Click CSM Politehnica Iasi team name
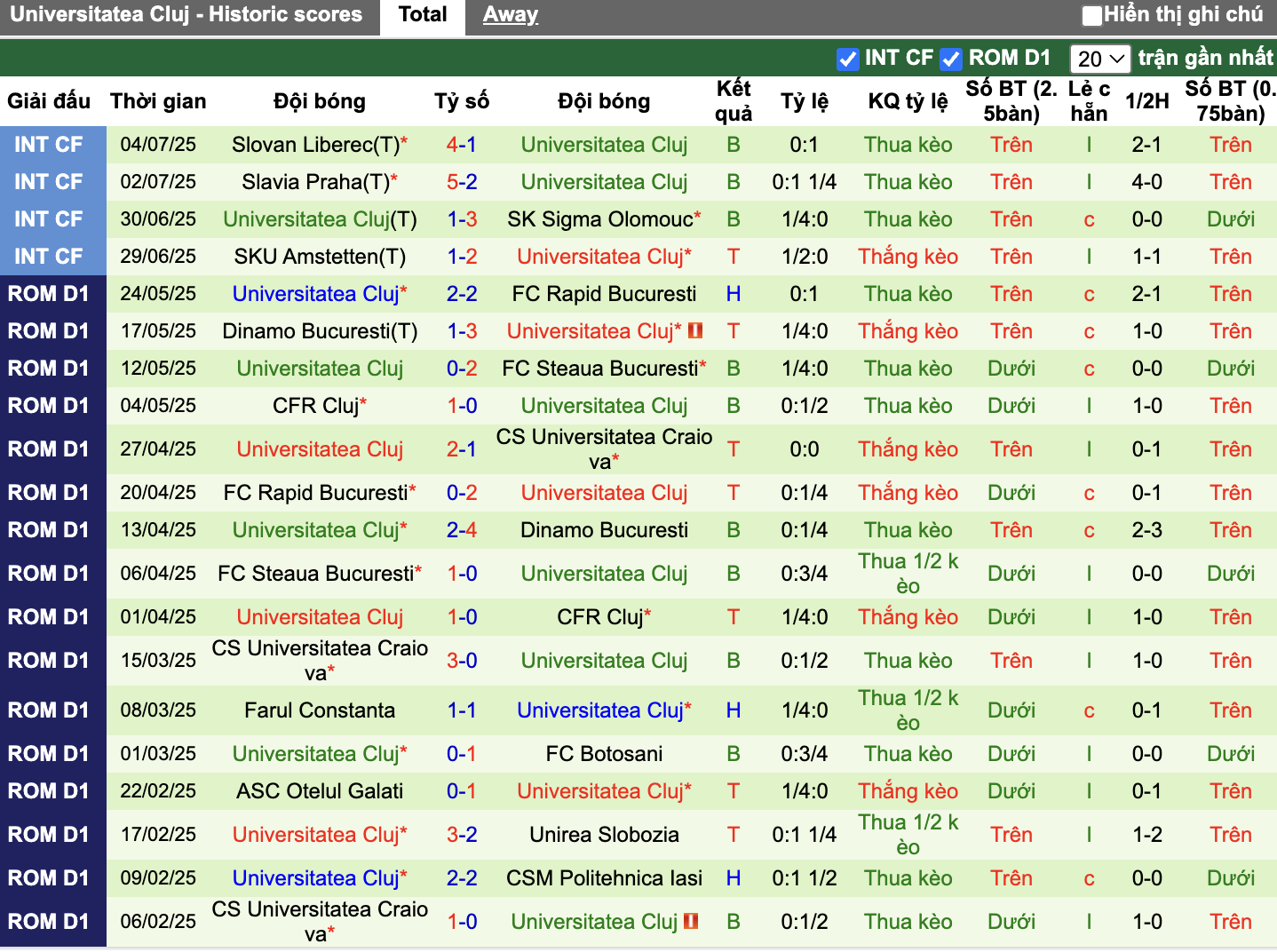 tap(604, 878)
